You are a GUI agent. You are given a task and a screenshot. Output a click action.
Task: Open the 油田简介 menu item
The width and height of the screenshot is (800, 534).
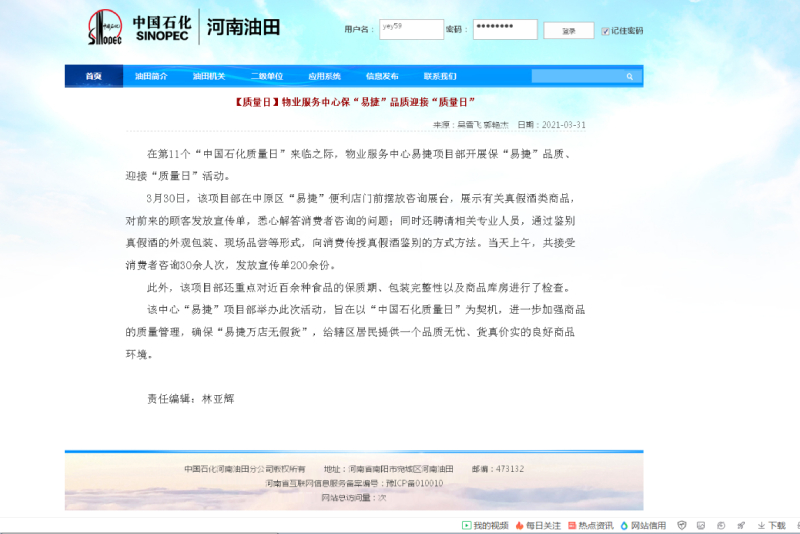[151, 77]
